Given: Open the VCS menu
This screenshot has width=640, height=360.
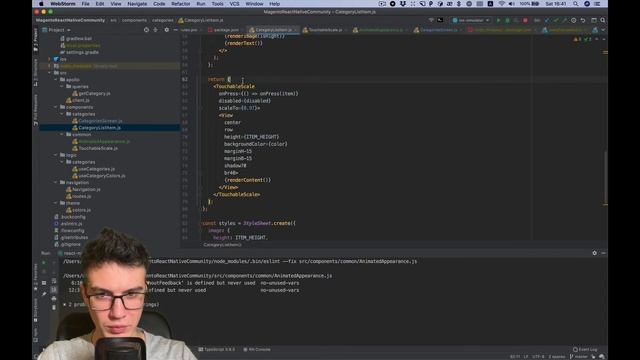Looking at the screenshot, I should (234, 4).
